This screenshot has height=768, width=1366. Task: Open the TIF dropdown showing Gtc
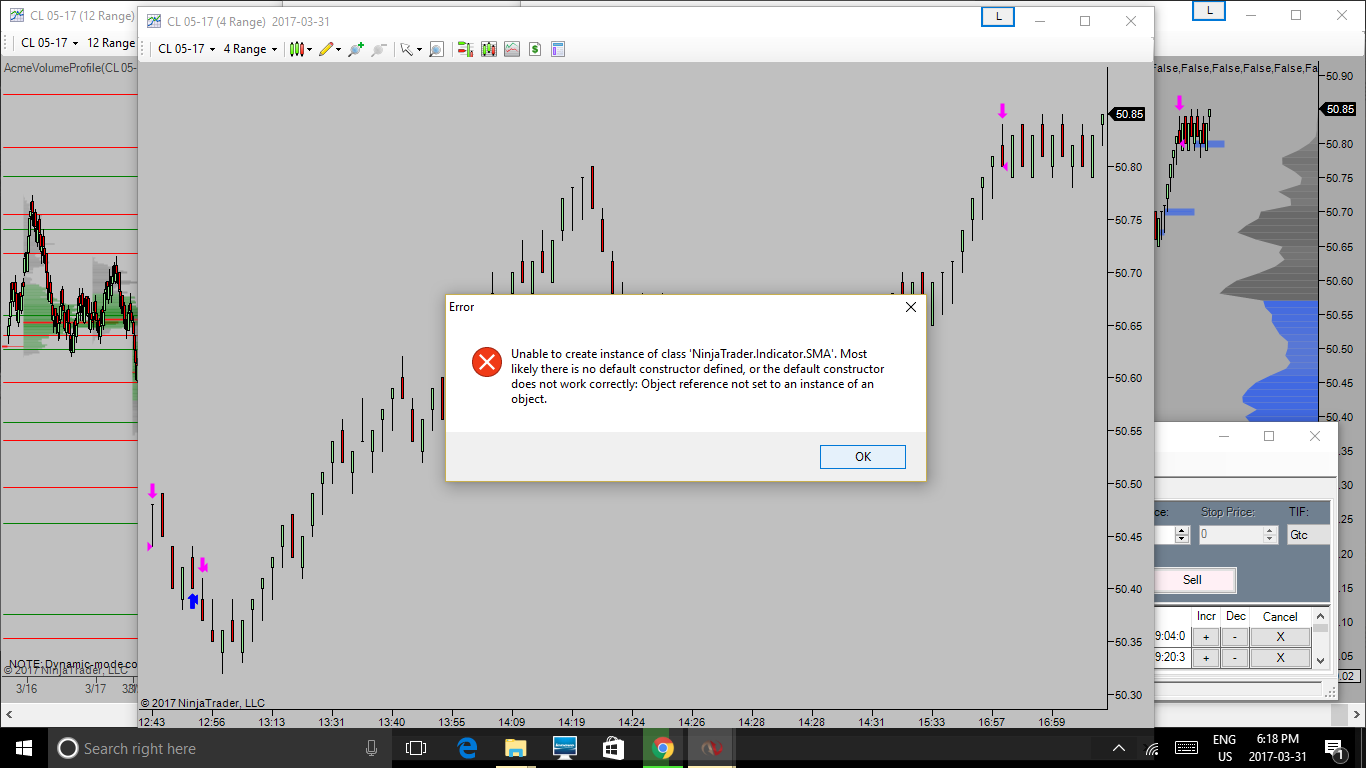pyautogui.click(x=1309, y=535)
